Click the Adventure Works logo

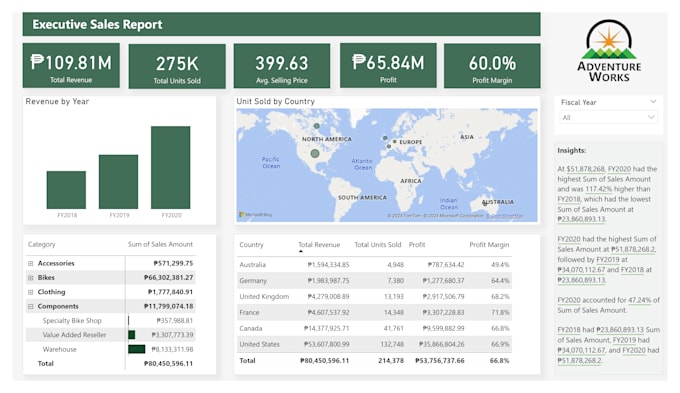coord(609,51)
